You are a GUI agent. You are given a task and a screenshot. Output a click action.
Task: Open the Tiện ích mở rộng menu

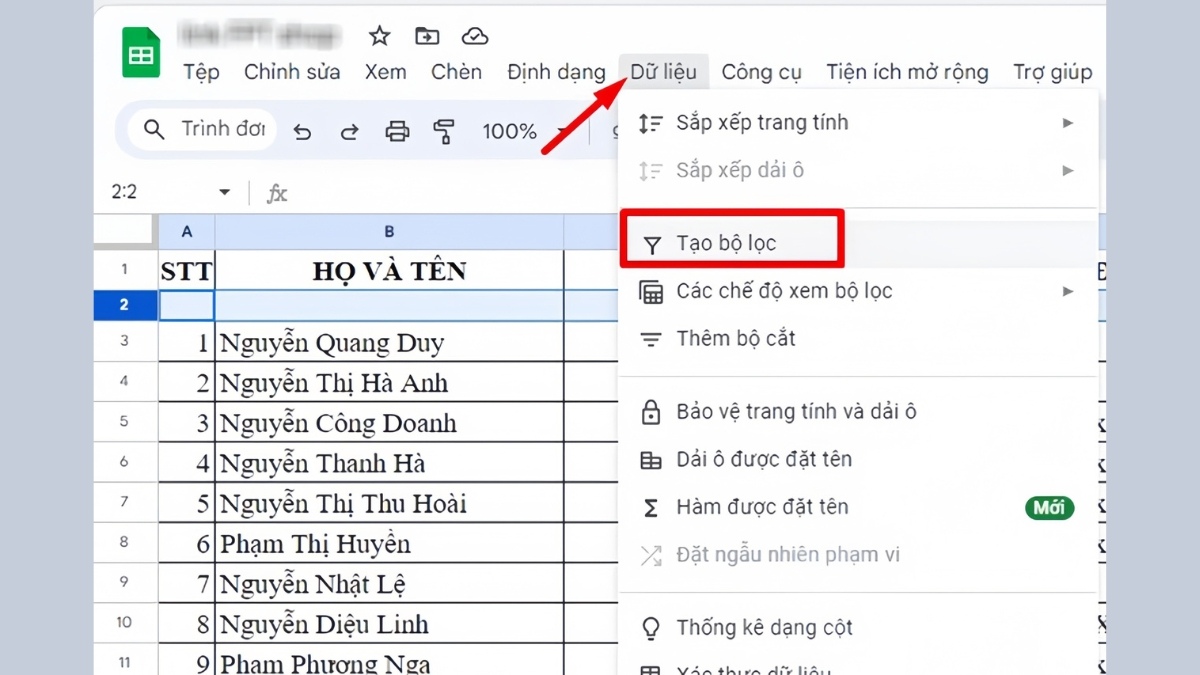[x=907, y=72]
